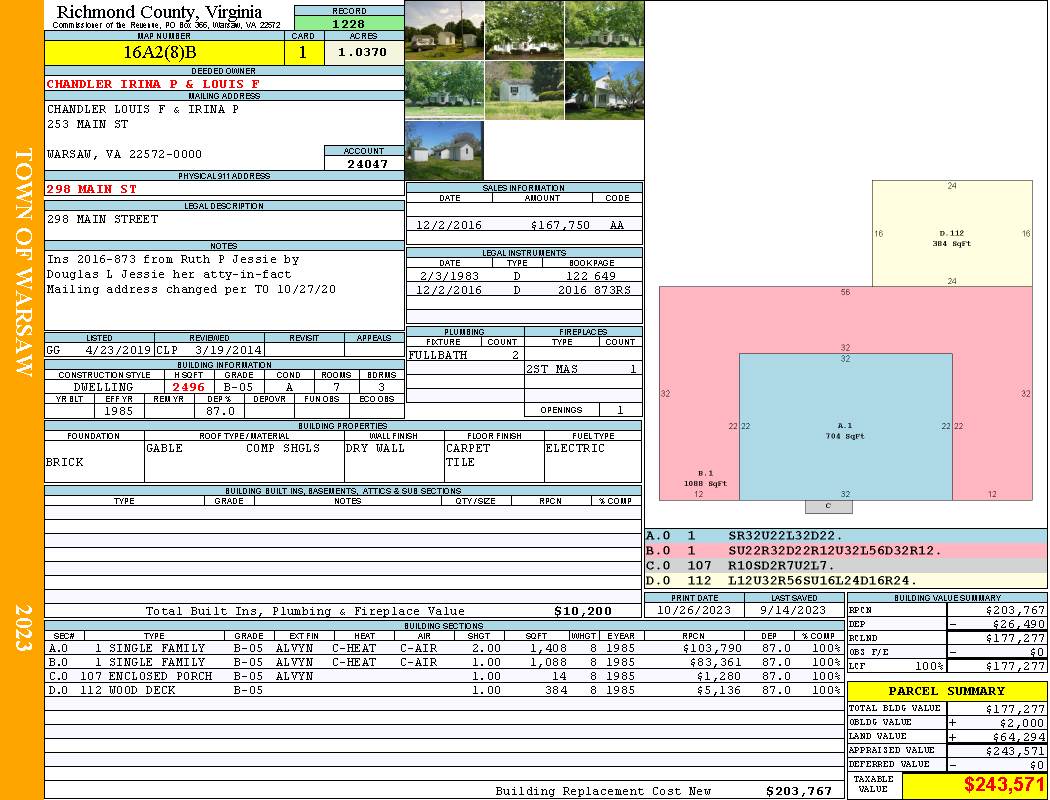The height and width of the screenshot is (800, 1050).
Task: Open photo of white house under blue sky
Action: (604, 90)
